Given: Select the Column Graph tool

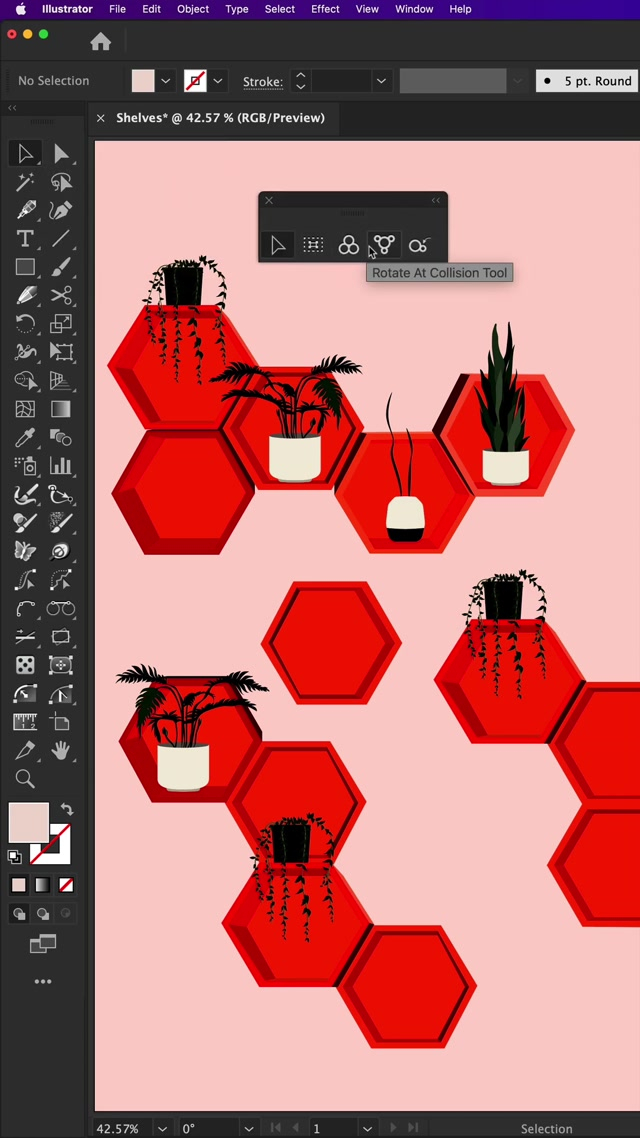Looking at the screenshot, I should [x=61, y=466].
